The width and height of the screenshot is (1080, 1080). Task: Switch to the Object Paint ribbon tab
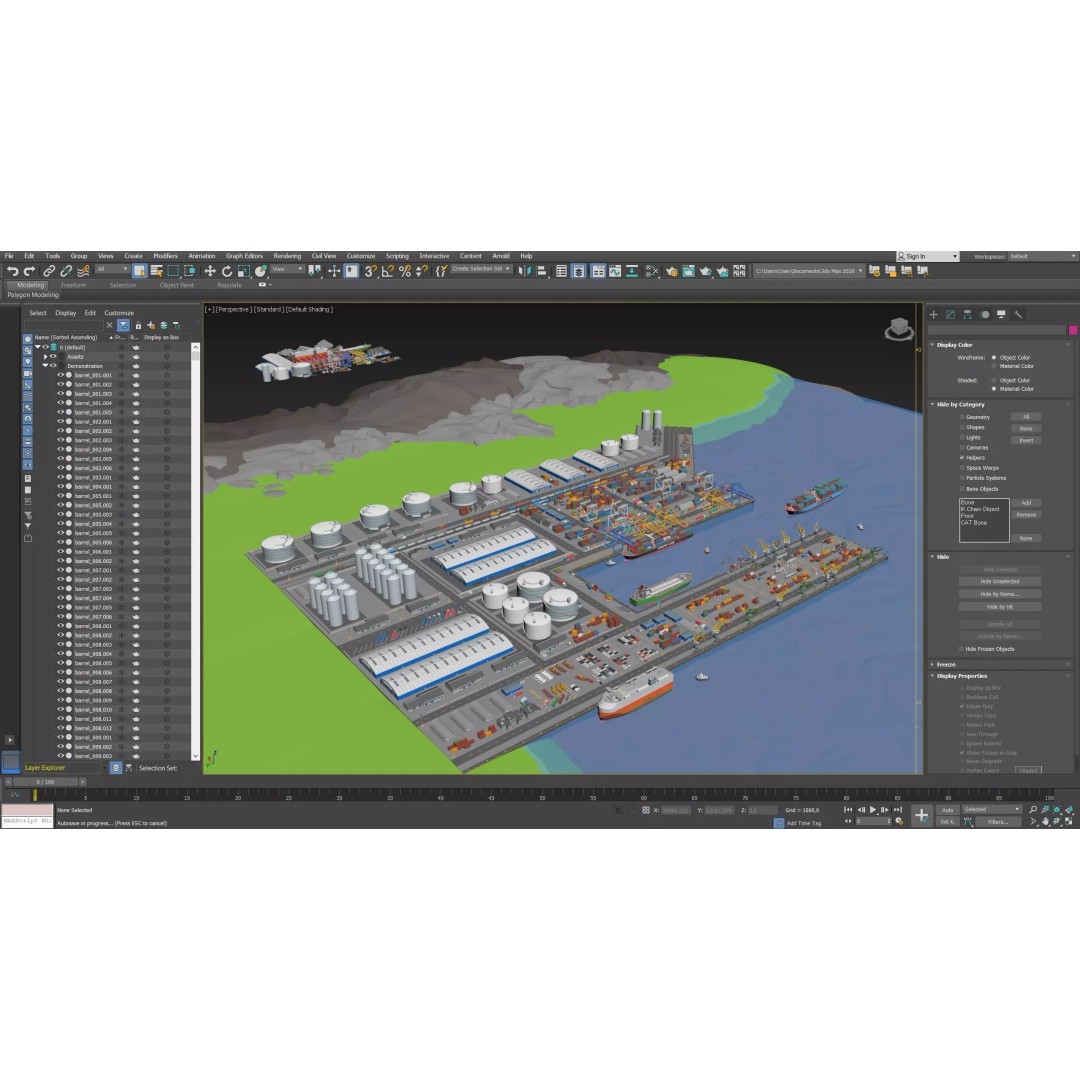[x=177, y=285]
